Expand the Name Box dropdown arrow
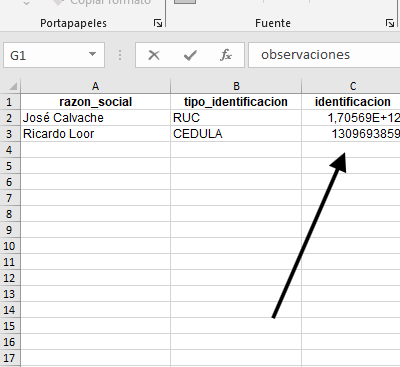 click(92, 54)
